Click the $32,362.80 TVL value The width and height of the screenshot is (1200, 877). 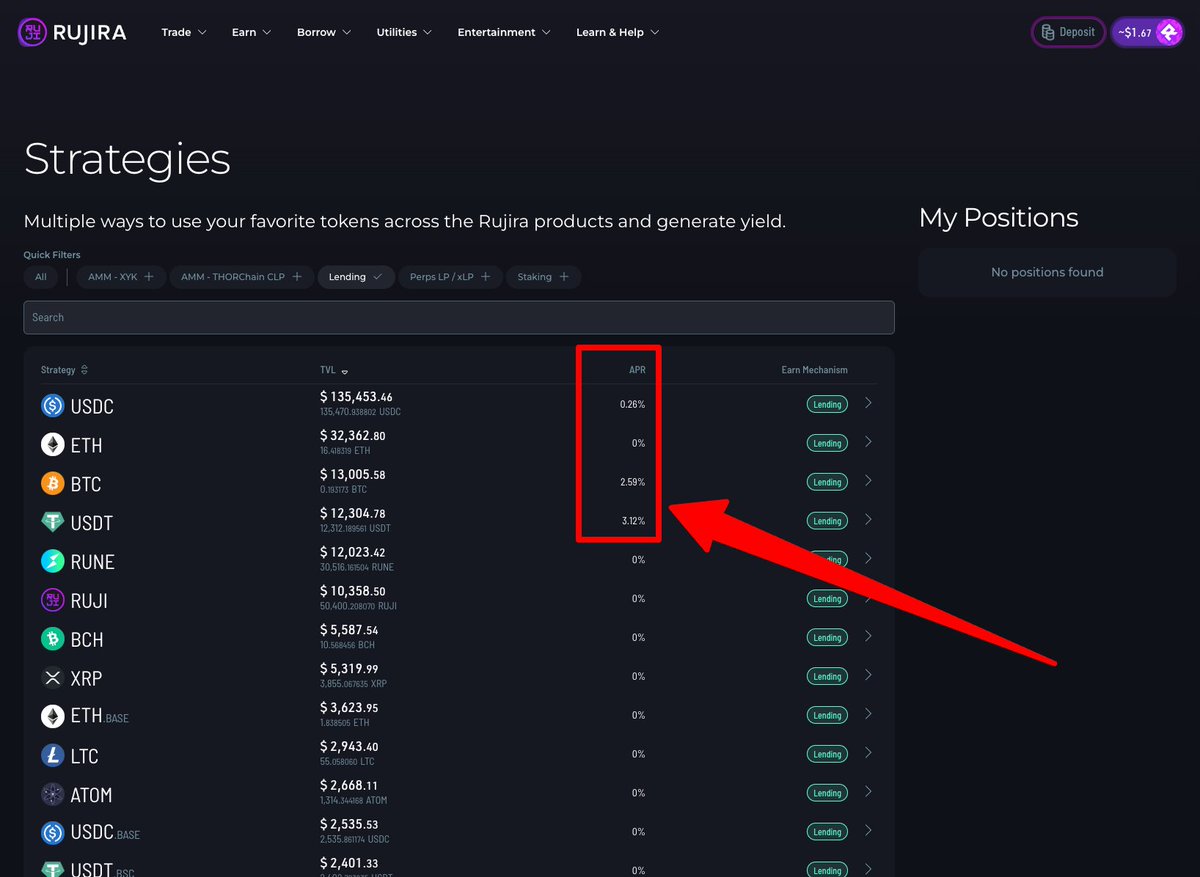[x=353, y=436]
